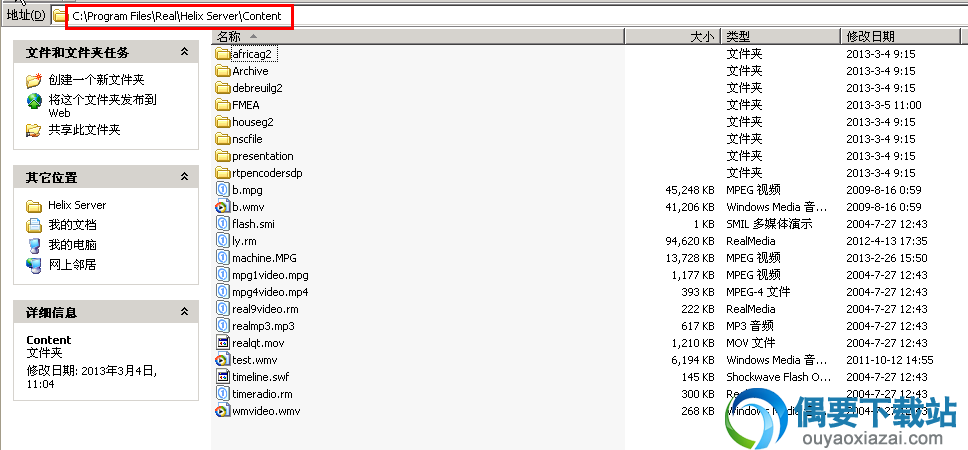This screenshot has width=968, height=450.
Task: Click the real9video.rm file icon
Action: pos(222,309)
